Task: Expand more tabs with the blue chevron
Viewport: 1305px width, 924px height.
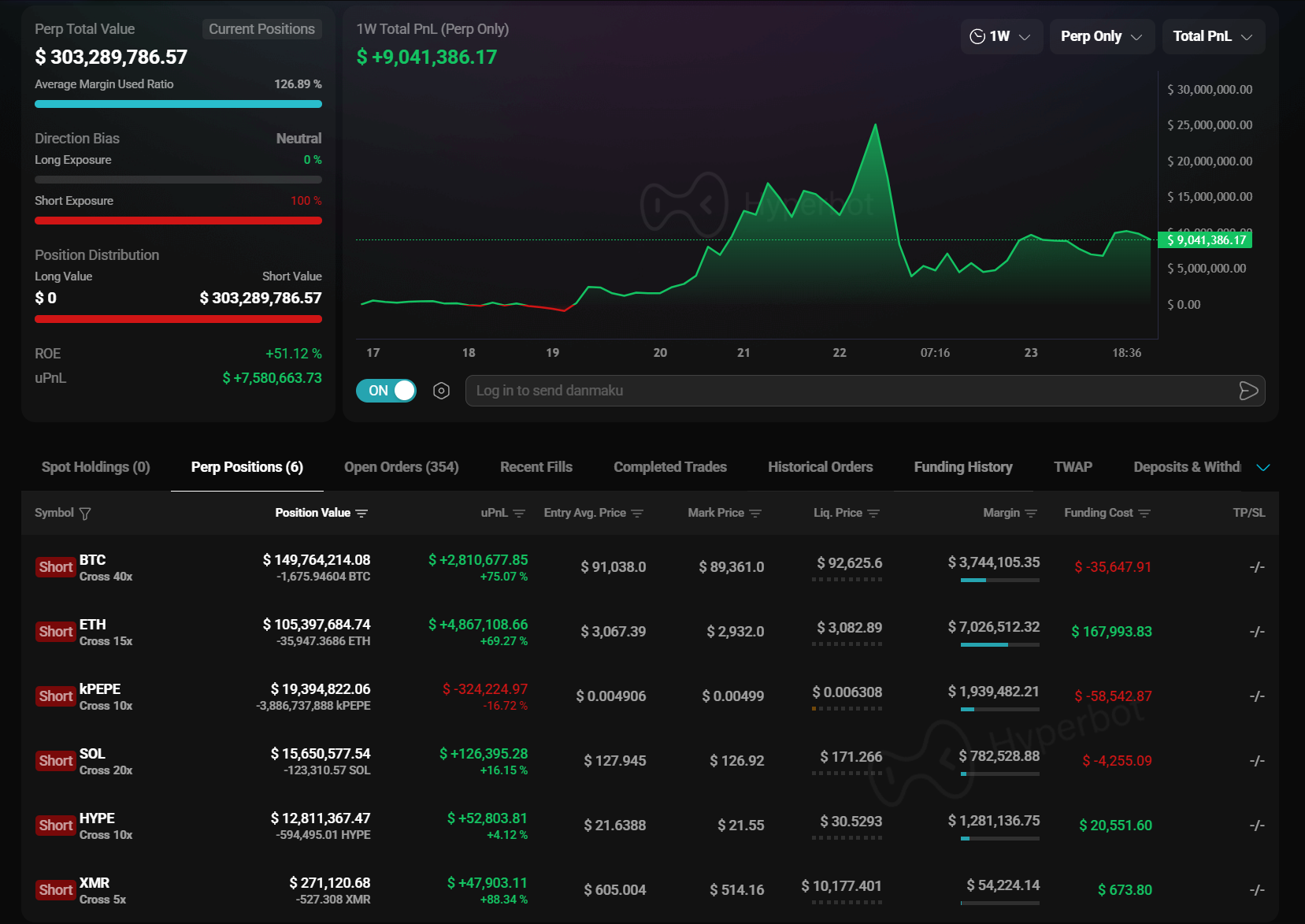Action: click(x=1263, y=468)
